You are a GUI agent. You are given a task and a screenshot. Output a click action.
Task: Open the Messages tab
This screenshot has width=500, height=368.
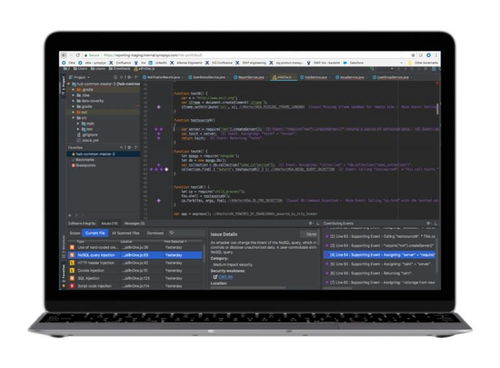pos(134,223)
